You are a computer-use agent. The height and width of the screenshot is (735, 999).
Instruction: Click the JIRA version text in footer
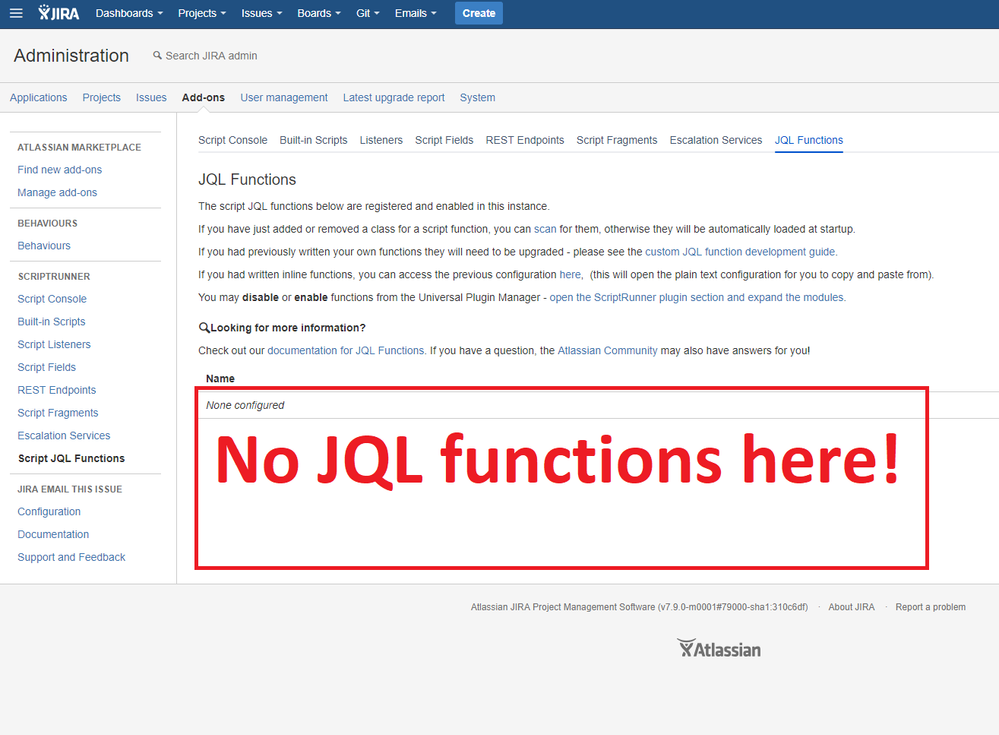(x=639, y=607)
